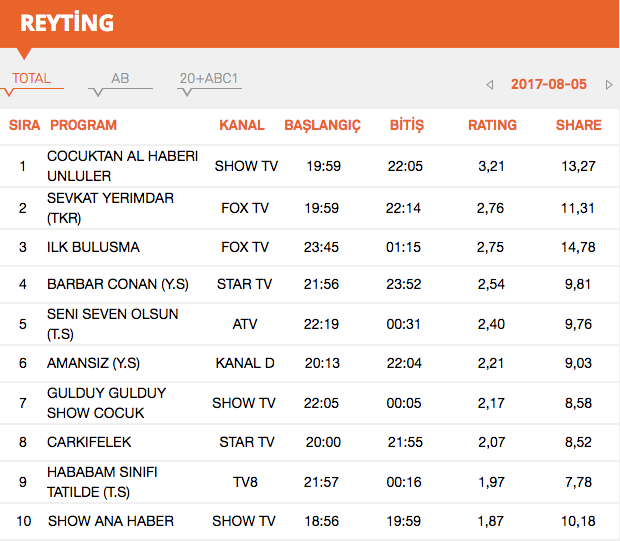The image size is (620, 541).
Task: Switch to the 20+ABC1 ratings tab
Action: click(209, 79)
